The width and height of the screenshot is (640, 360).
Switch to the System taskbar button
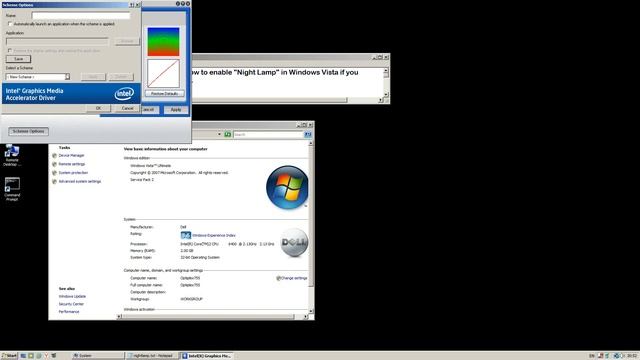[x=97, y=356]
